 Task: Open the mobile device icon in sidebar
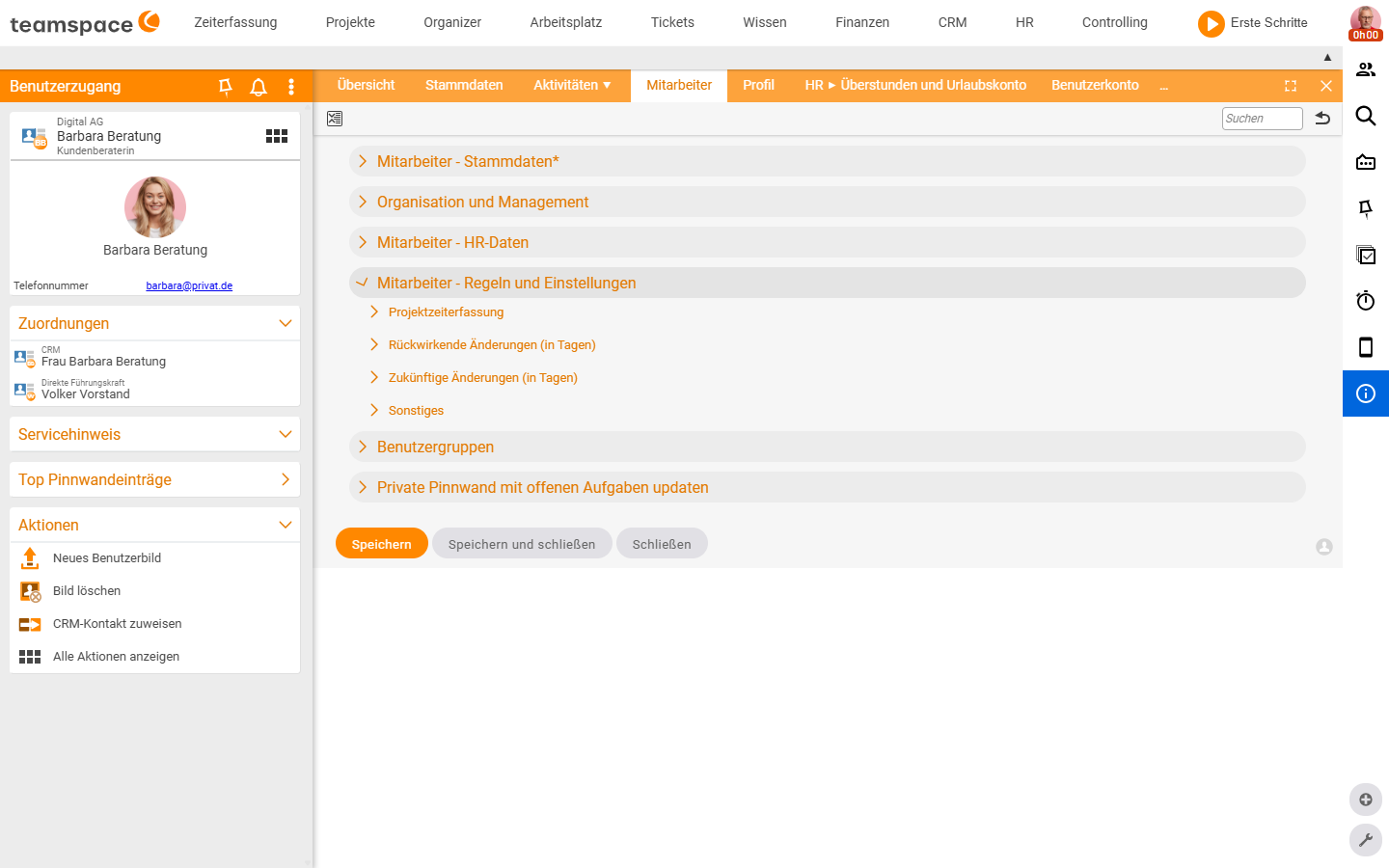tap(1366, 347)
